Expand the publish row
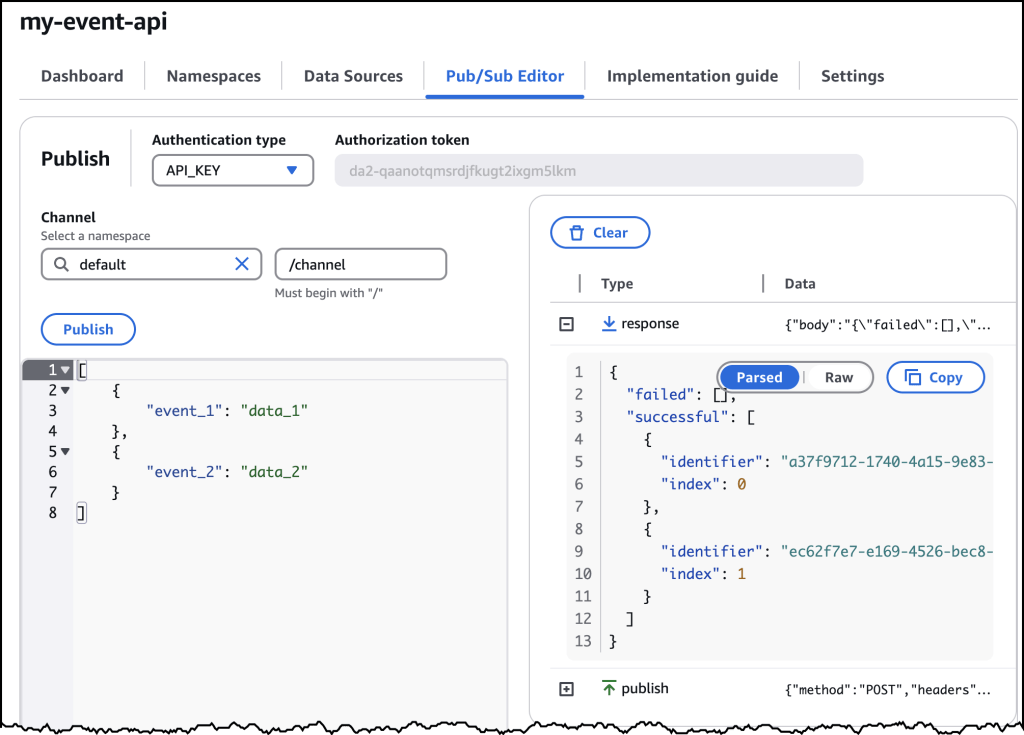Screen dimensions: 1024x735 click(x=566, y=689)
